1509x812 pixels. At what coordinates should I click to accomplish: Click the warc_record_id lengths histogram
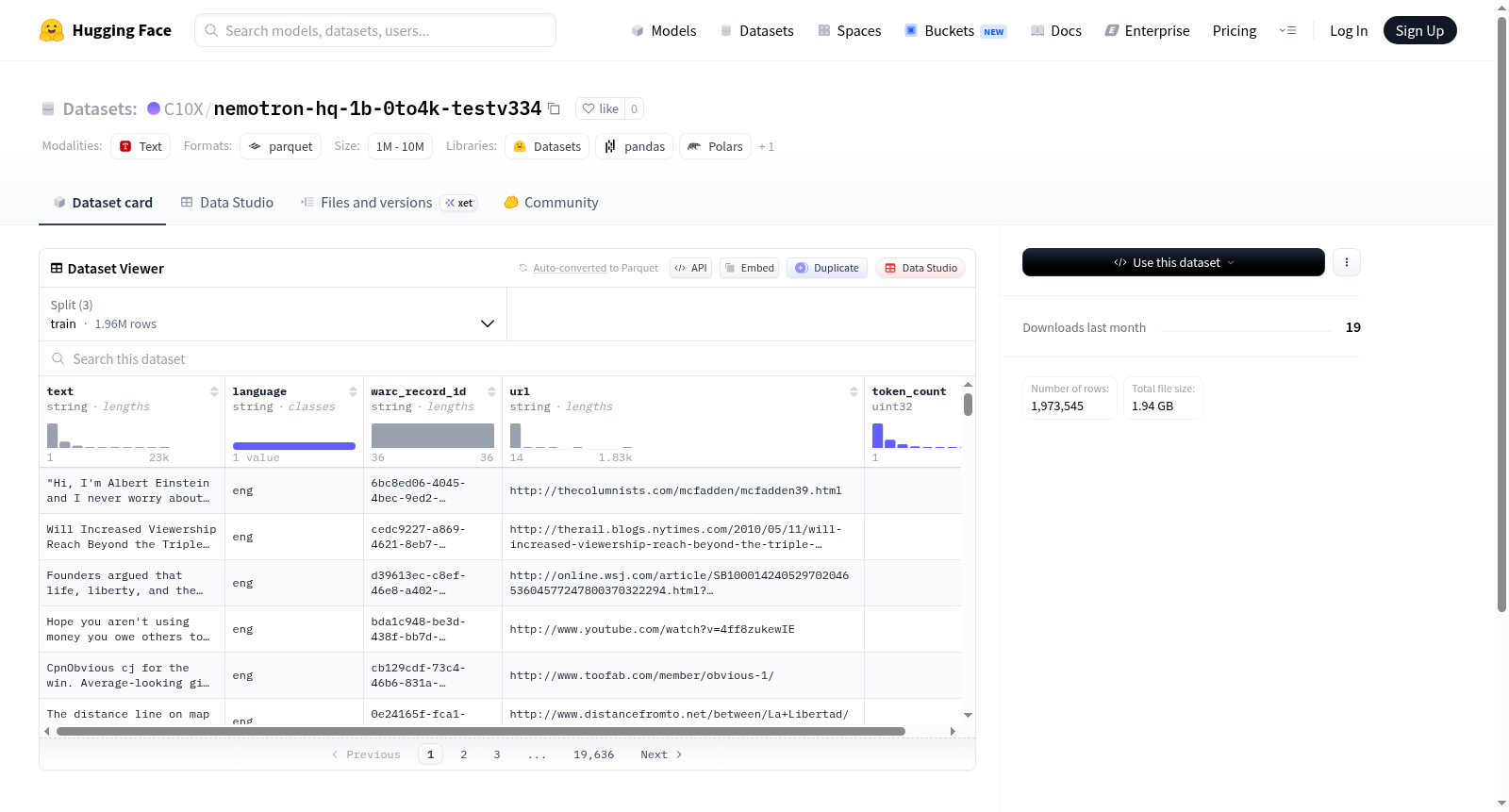click(x=433, y=436)
